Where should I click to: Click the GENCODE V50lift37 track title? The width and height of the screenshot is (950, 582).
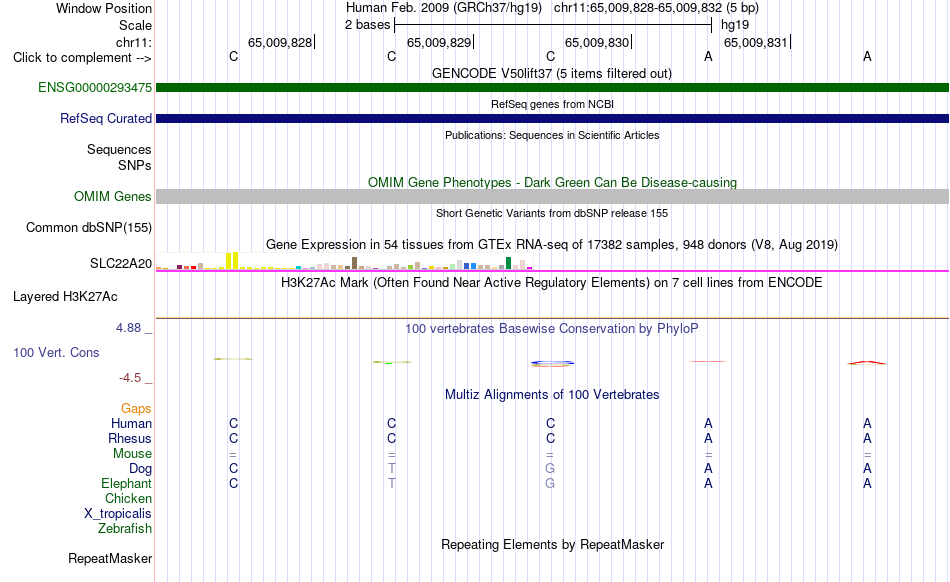coord(552,73)
